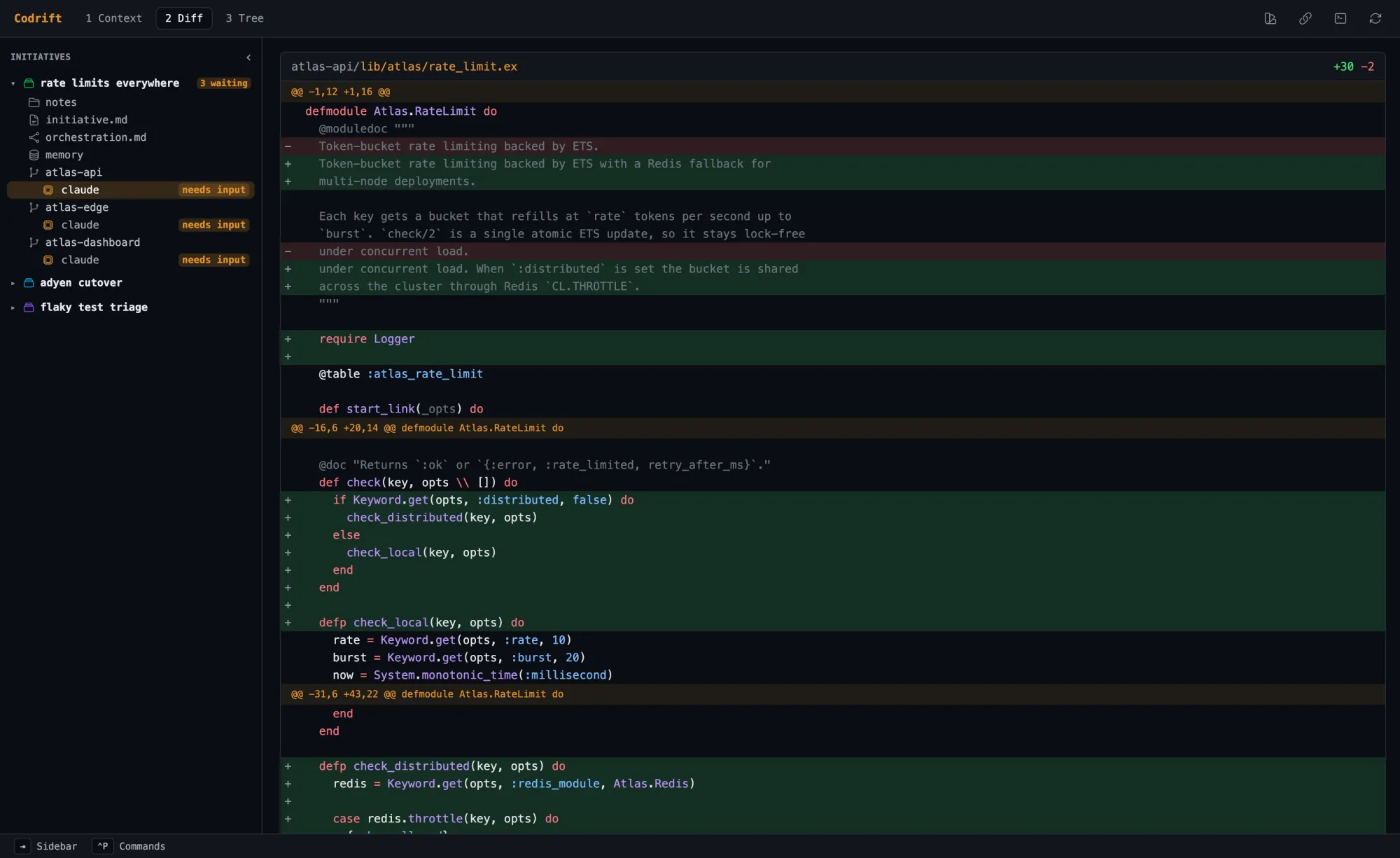Select claude session under atlas-edge
This screenshot has width=1400, height=858.
click(131, 225)
